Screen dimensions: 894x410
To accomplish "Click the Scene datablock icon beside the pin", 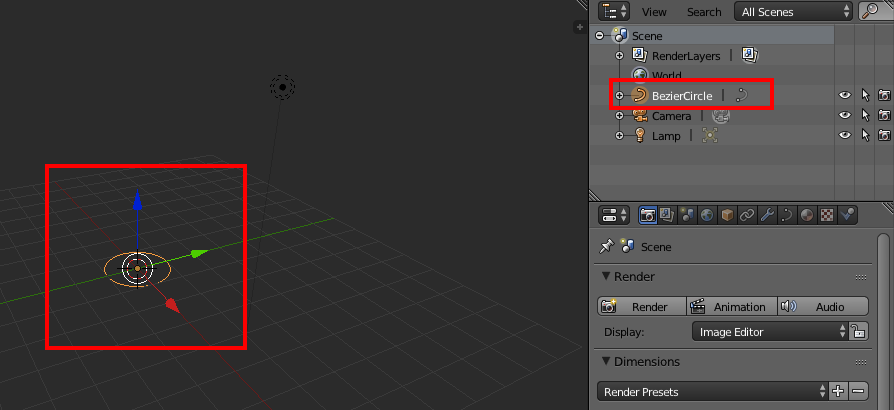I will tap(627, 246).
